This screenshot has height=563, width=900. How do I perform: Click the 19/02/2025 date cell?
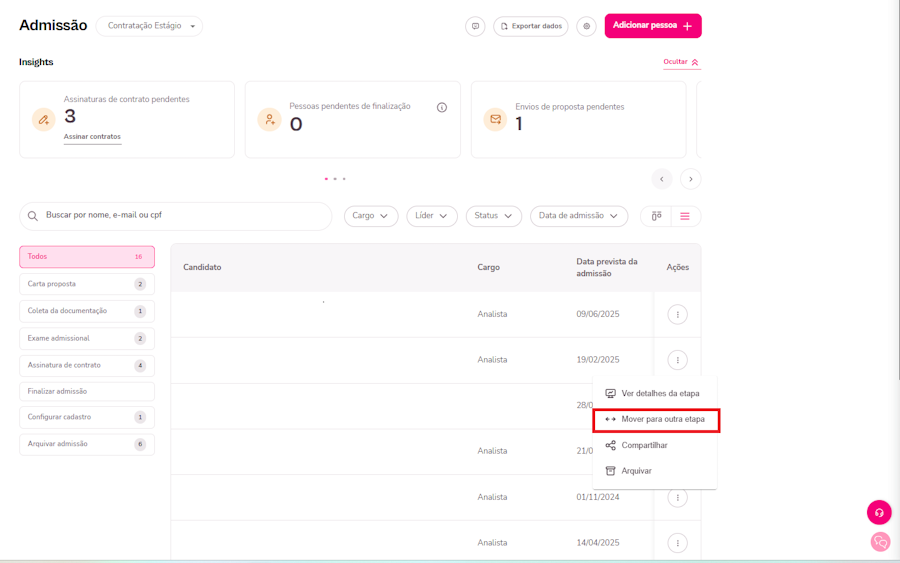(x=598, y=360)
